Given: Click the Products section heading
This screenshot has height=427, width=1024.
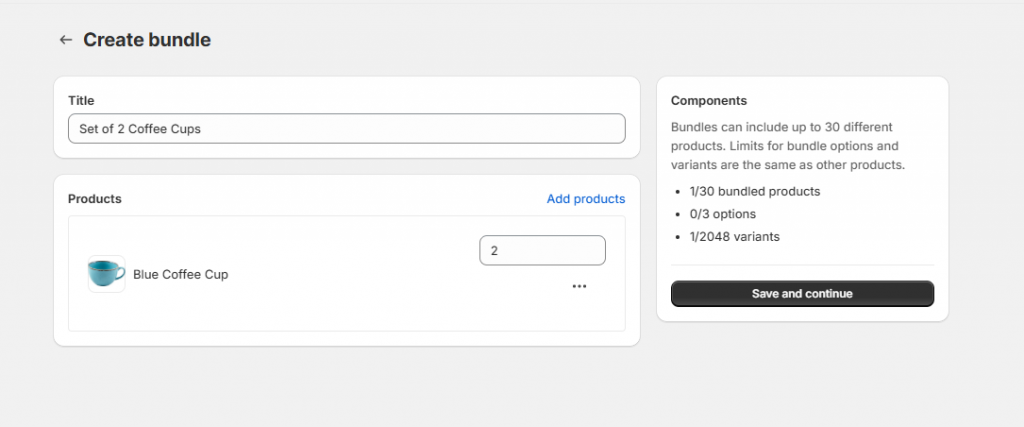Looking at the screenshot, I should (x=94, y=199).
